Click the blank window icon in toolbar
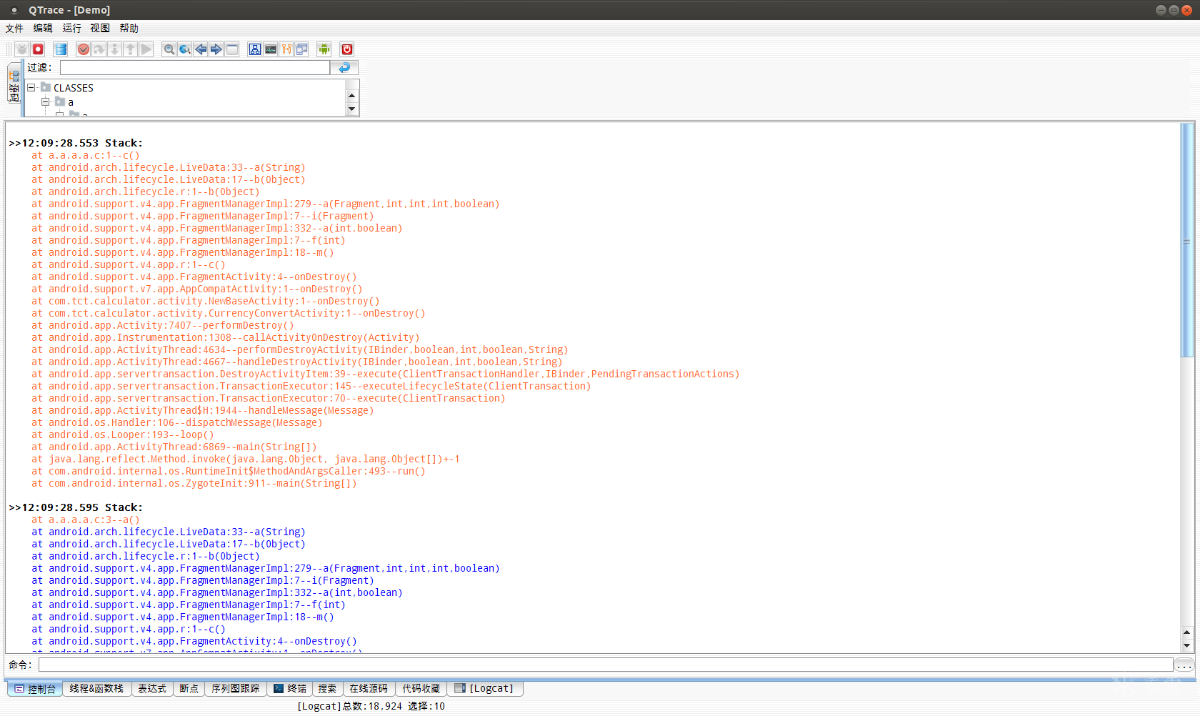 click(x=232, y=49)
